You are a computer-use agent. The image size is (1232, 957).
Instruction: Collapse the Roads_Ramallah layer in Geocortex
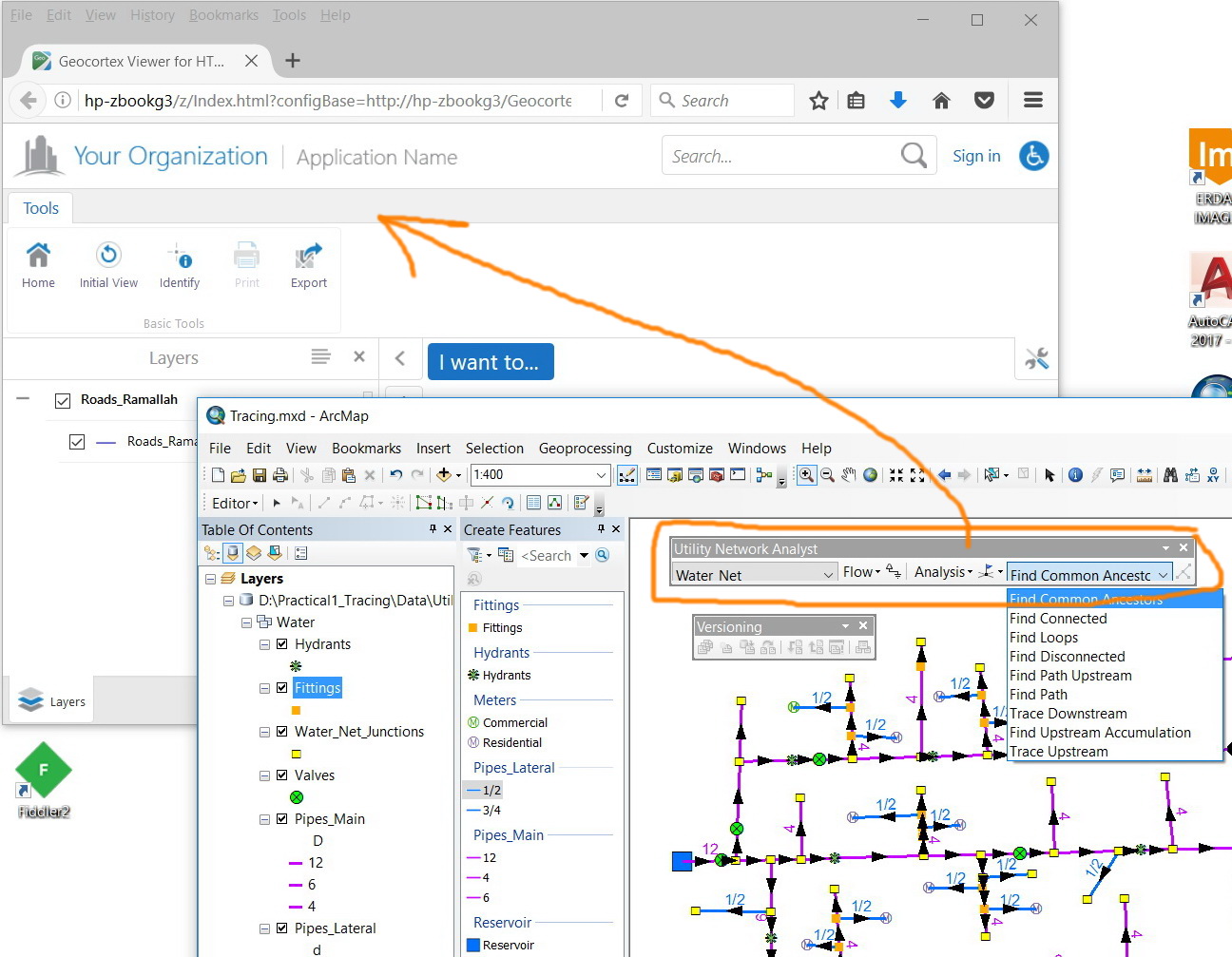pyautogui.click(x=23, y=399)
